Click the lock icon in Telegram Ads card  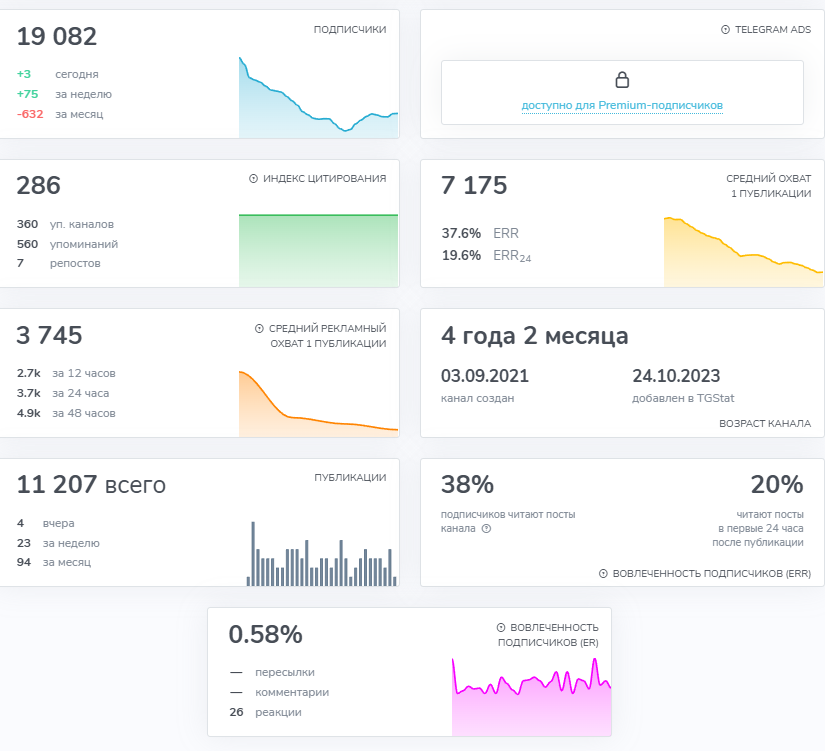[622, 80]
